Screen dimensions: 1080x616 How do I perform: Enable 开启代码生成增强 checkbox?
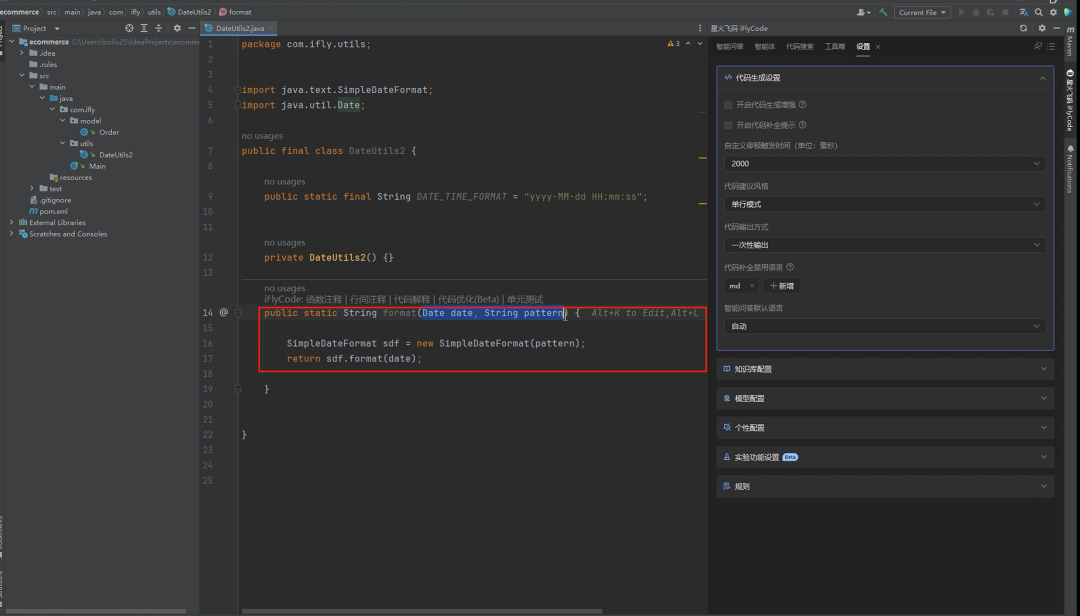(728, 105)
